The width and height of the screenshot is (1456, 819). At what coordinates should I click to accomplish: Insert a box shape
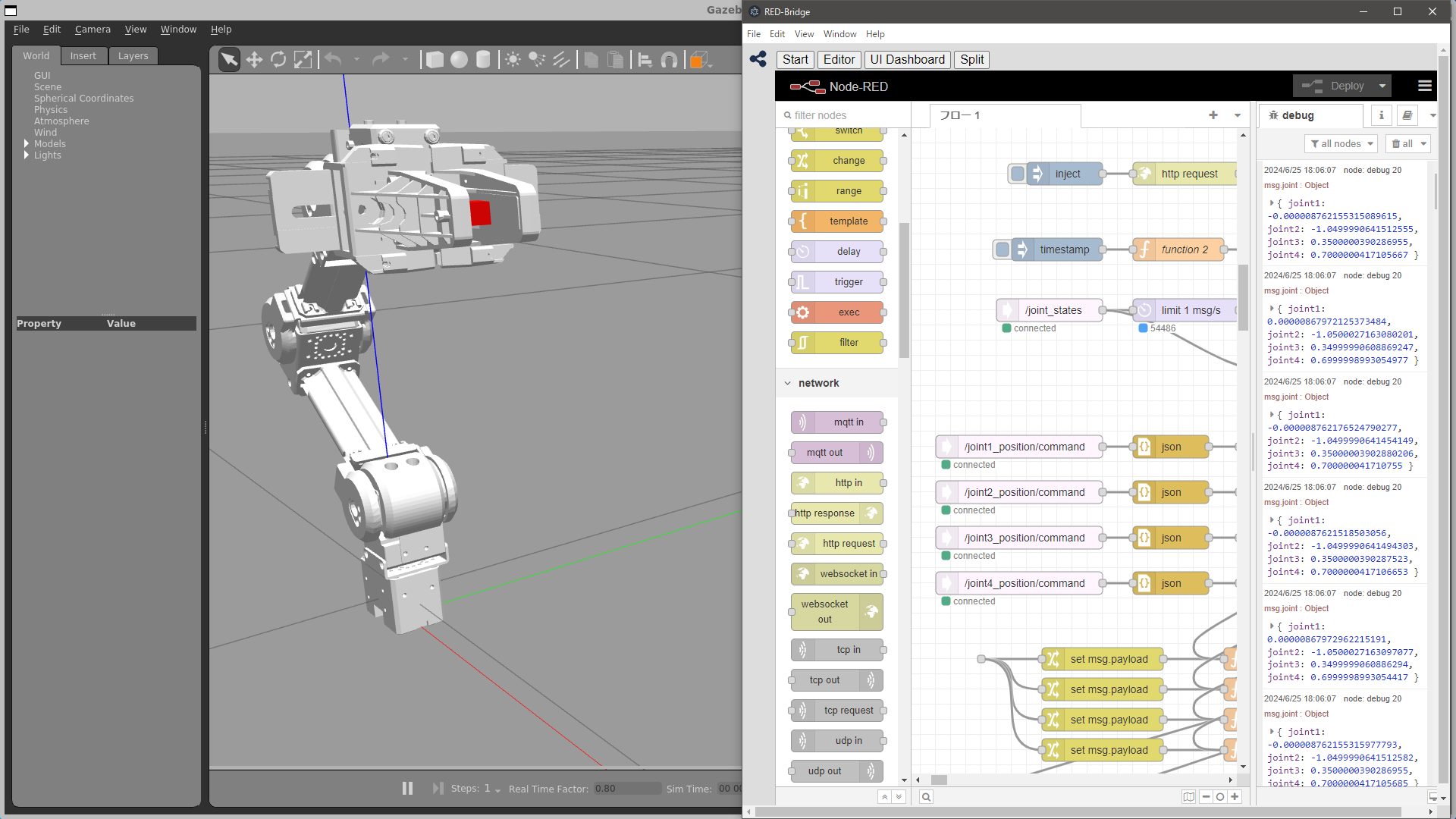[x=435, y=60]
